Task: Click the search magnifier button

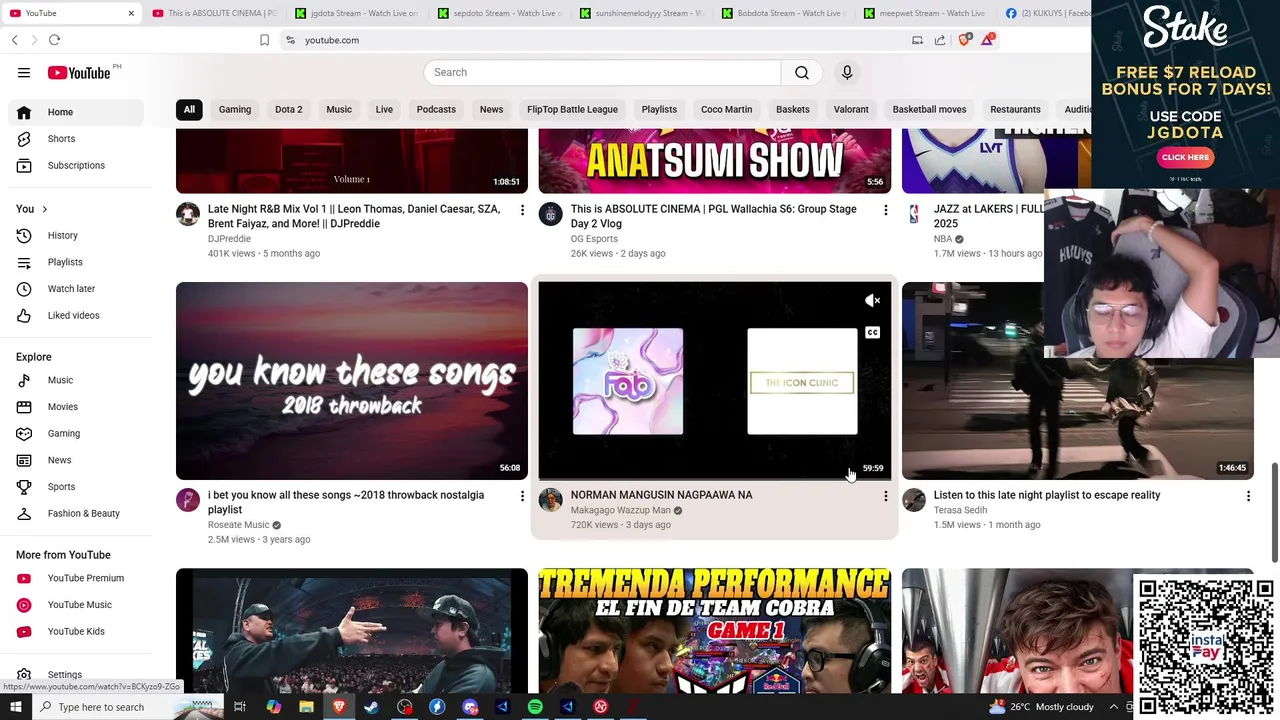Action: point(802,72)
